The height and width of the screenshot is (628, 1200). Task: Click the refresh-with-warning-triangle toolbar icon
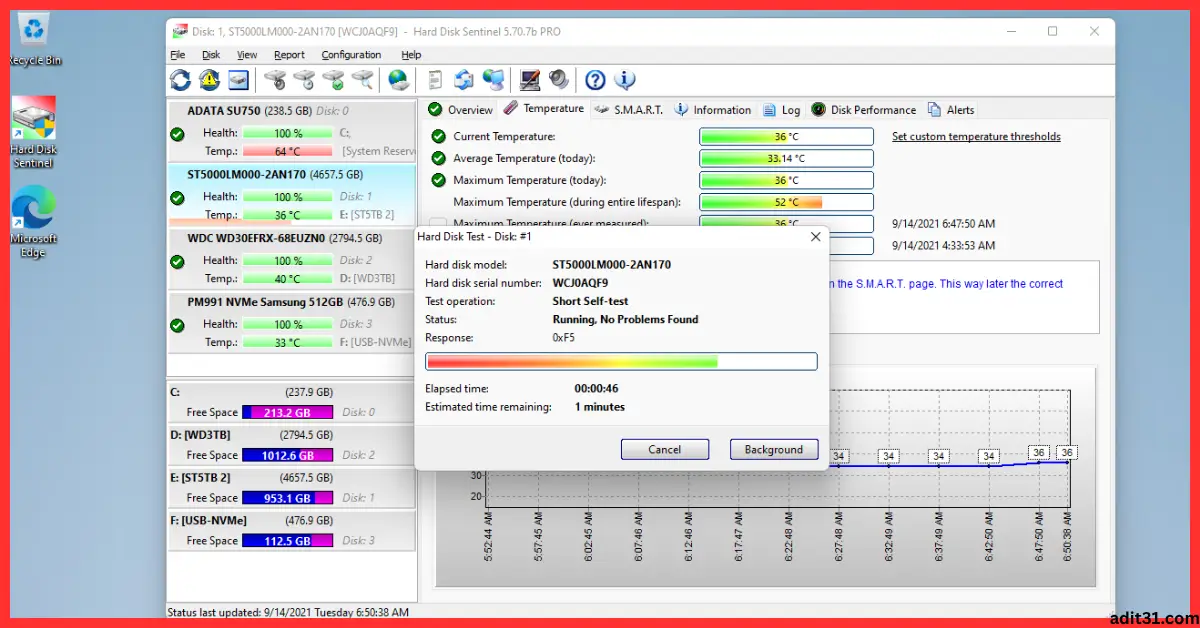tap(209, 80)
